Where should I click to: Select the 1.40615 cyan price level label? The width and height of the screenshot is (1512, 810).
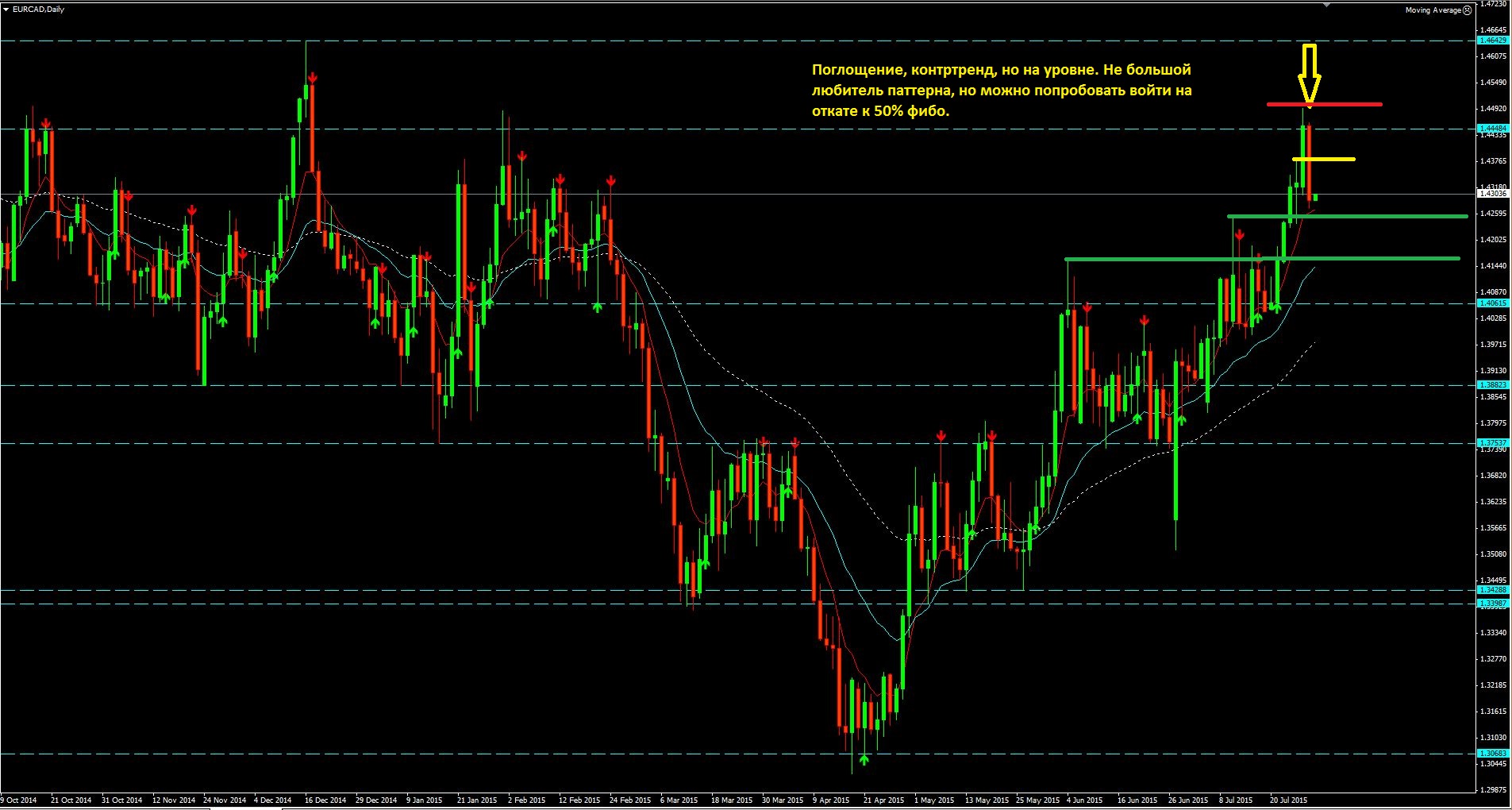pos(1492,303)
